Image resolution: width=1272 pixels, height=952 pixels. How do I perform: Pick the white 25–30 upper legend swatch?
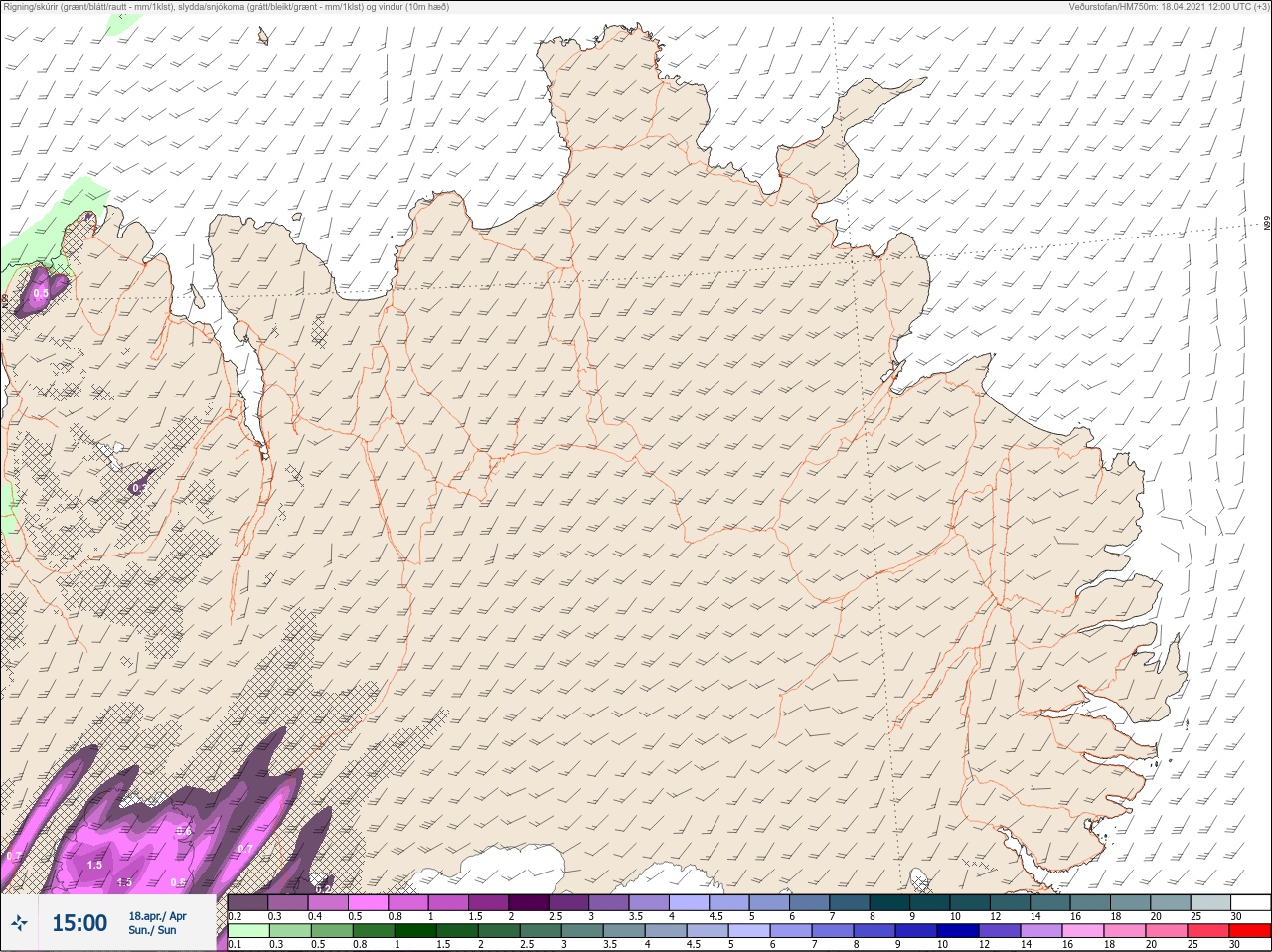pyautogui.click(x=1251, y=902)
